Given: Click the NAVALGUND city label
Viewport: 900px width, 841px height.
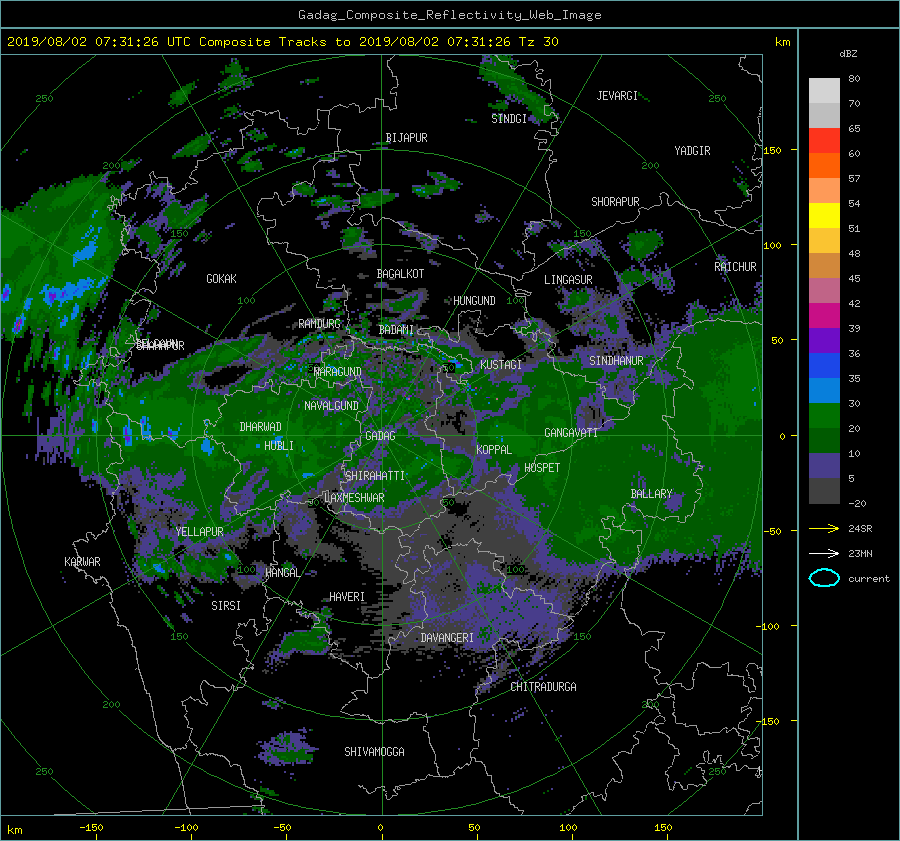Looking at the screenshot, I should click(331, 406).
